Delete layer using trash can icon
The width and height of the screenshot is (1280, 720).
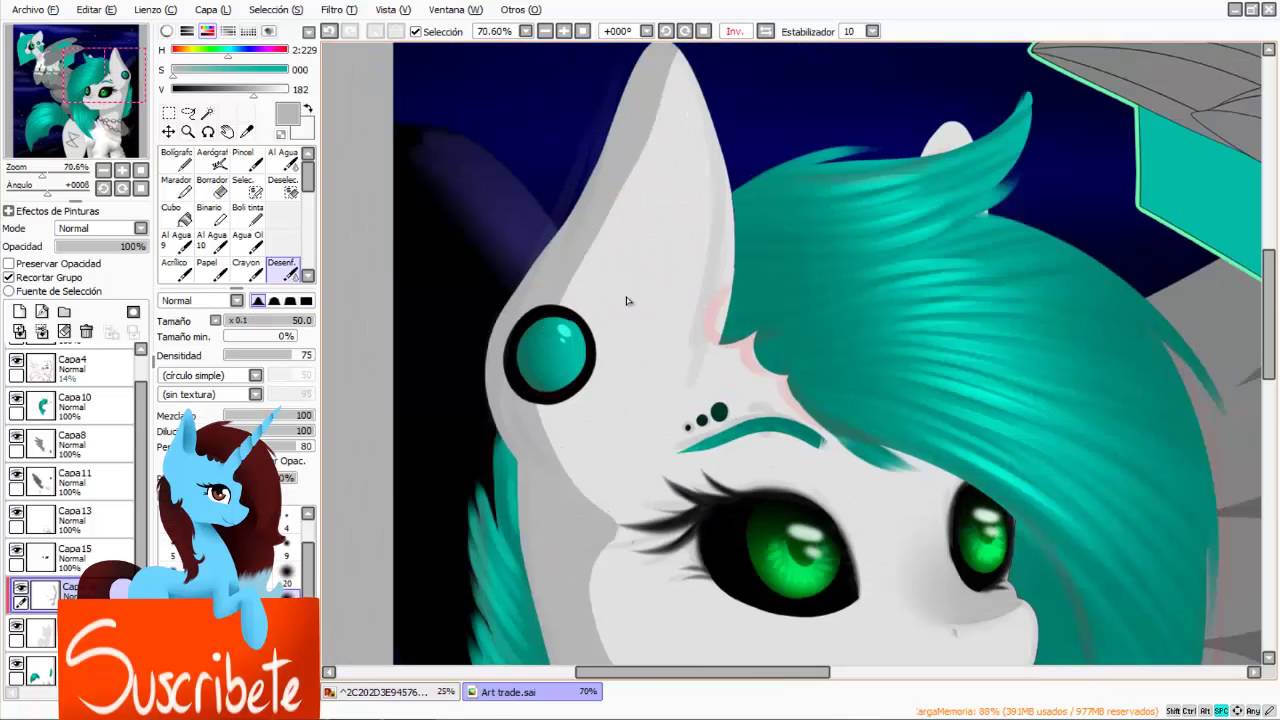coord(86,331)
